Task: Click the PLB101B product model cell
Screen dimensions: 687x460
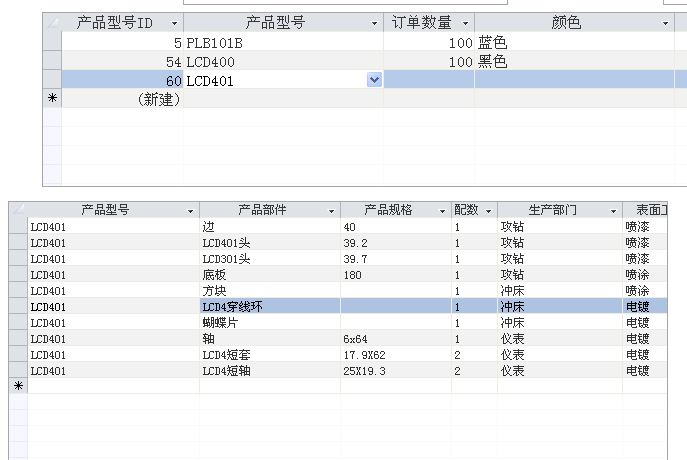Action: pos(283,43)
